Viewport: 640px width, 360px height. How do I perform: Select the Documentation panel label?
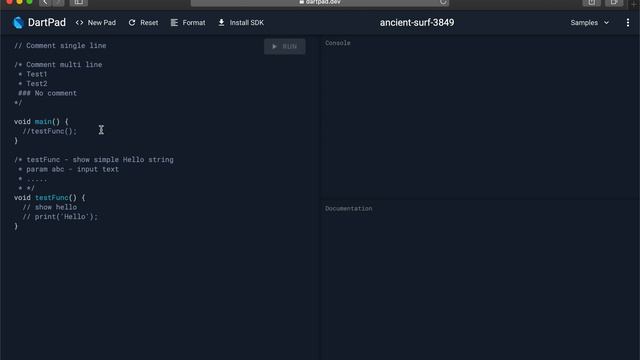click(349, 209)
